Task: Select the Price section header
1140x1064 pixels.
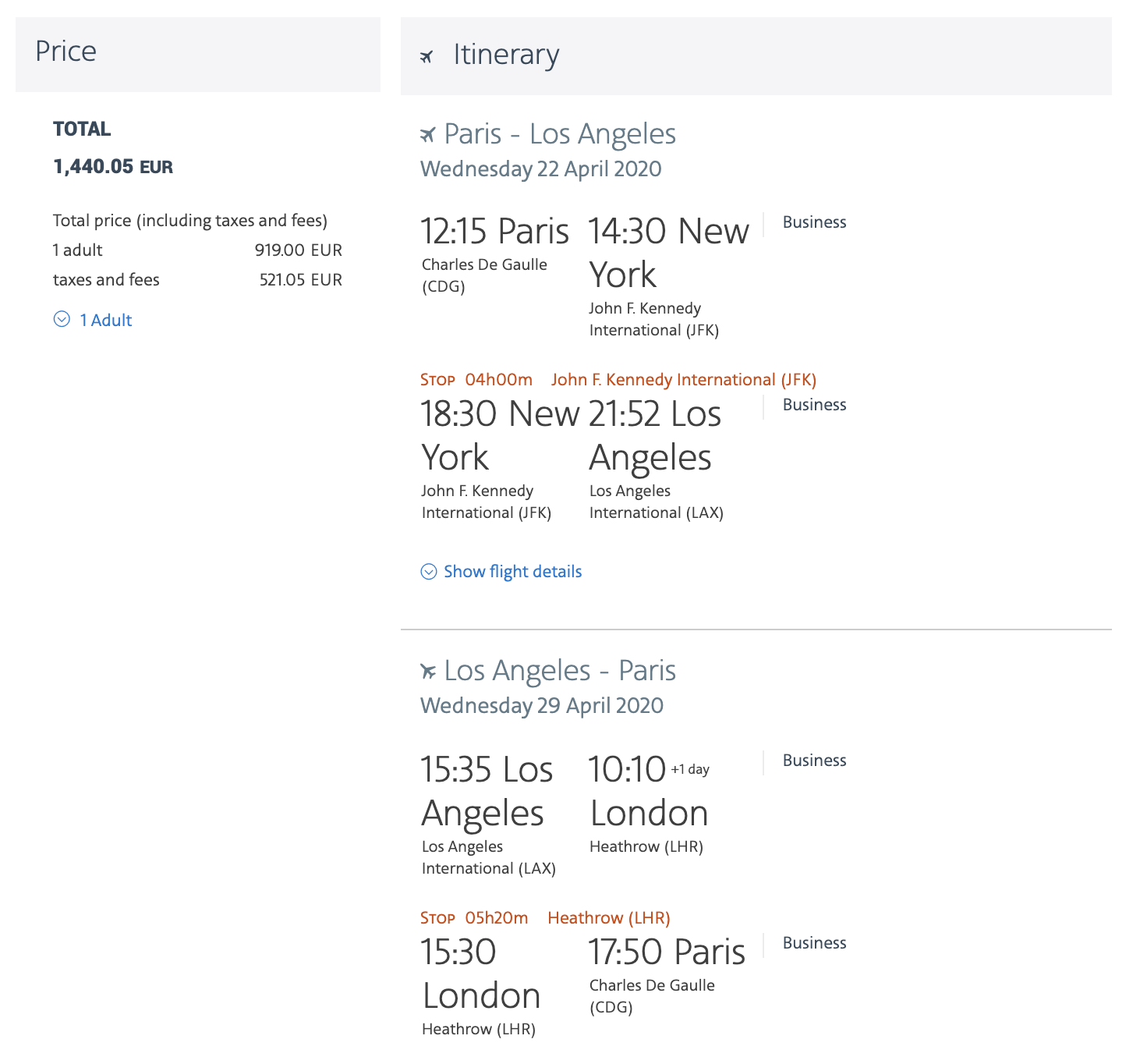Action: [66, 51]
